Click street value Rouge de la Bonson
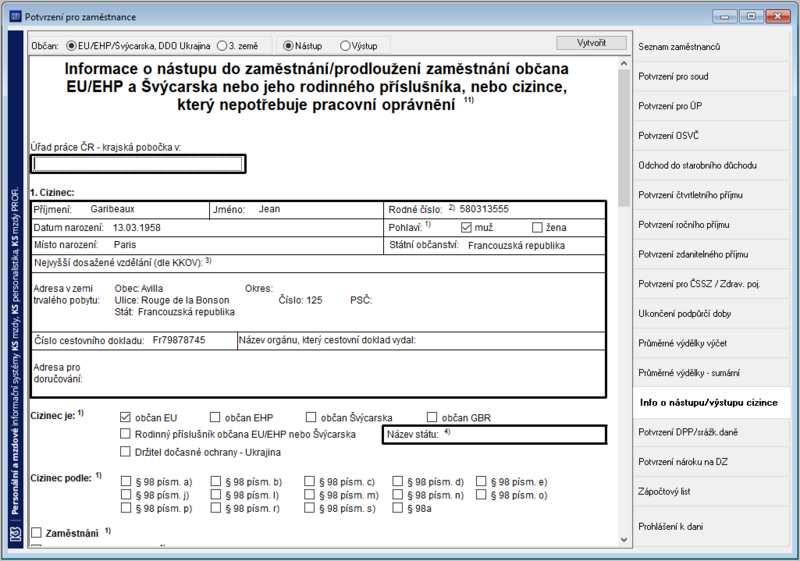This screenshot has height=561, width=800. [185, 300]
